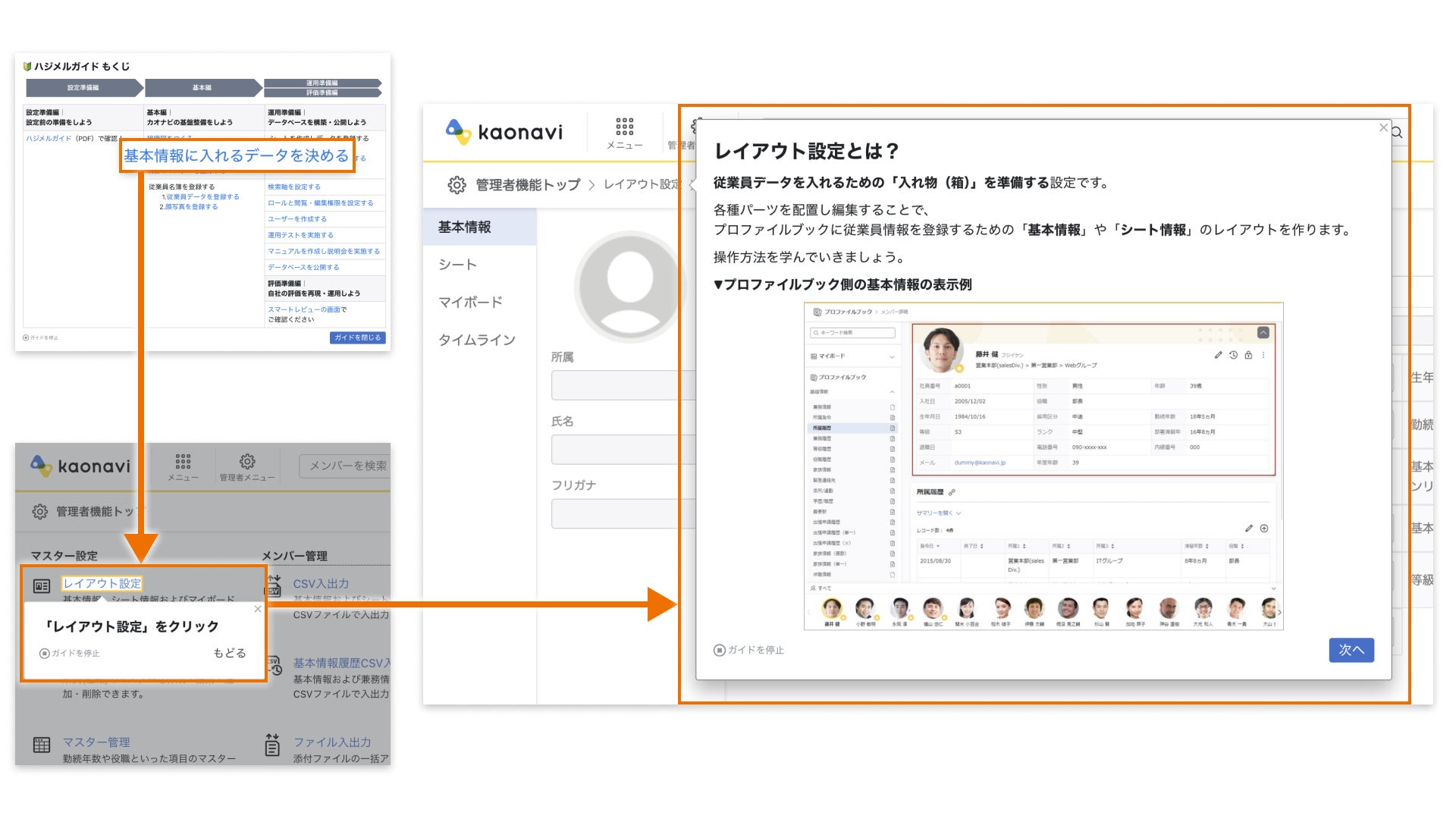Click the ファイル入出力 file icon

[x=272, y=745]
